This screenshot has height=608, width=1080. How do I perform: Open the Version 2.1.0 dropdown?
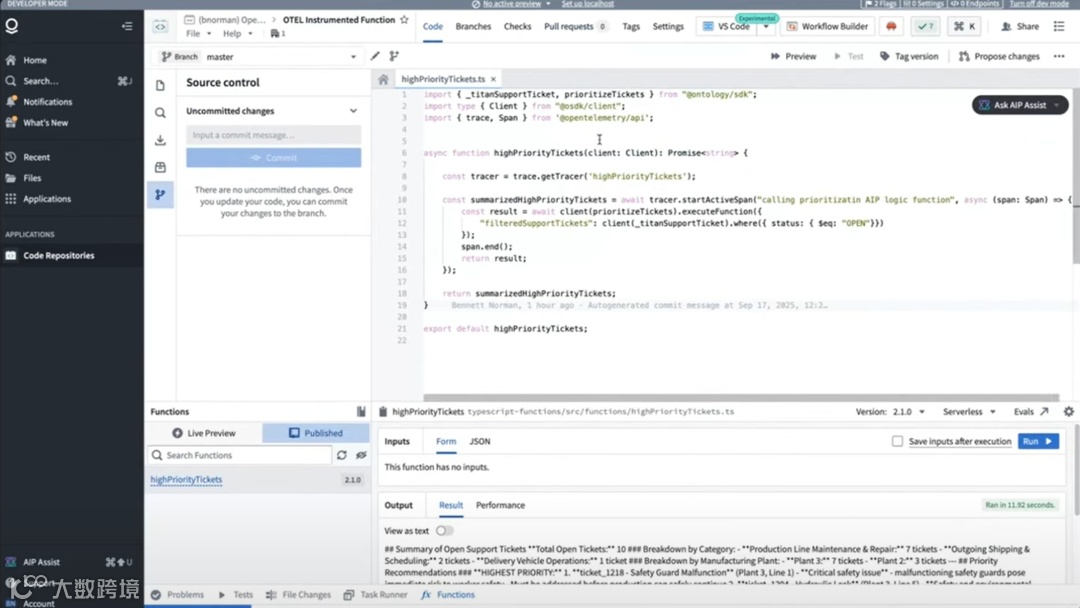coord(891,412)
